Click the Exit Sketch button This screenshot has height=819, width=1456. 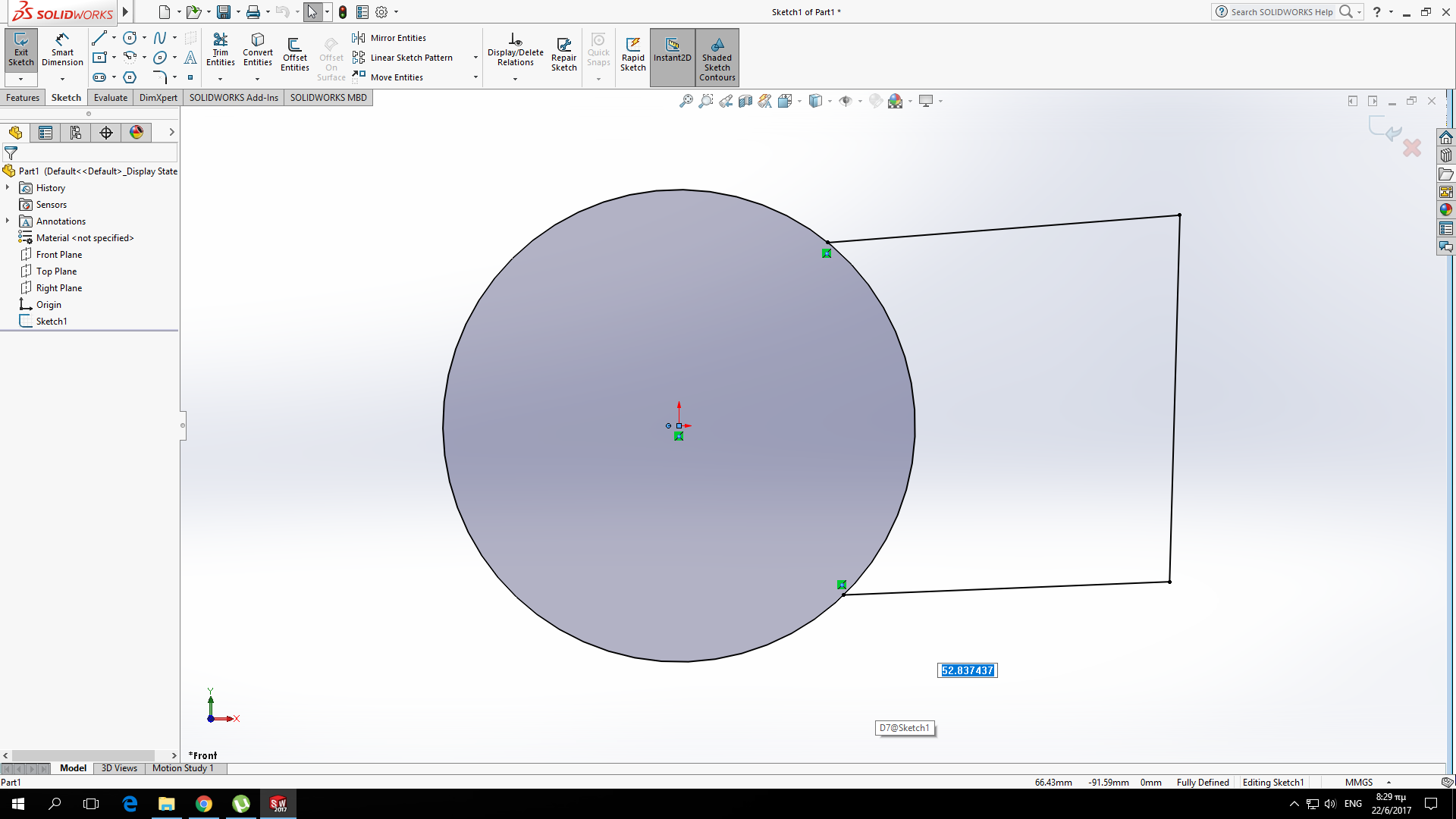point(21,50)
